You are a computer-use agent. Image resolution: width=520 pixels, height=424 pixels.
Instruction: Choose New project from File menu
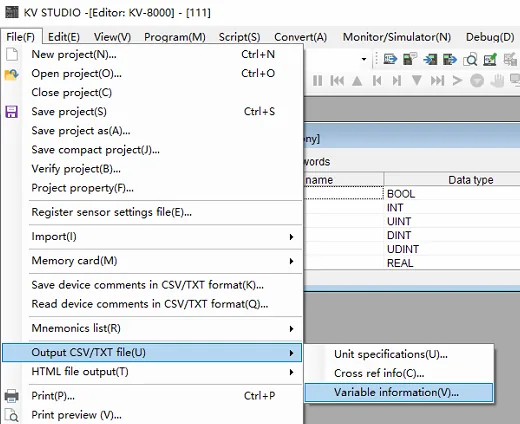click(152, 54)
